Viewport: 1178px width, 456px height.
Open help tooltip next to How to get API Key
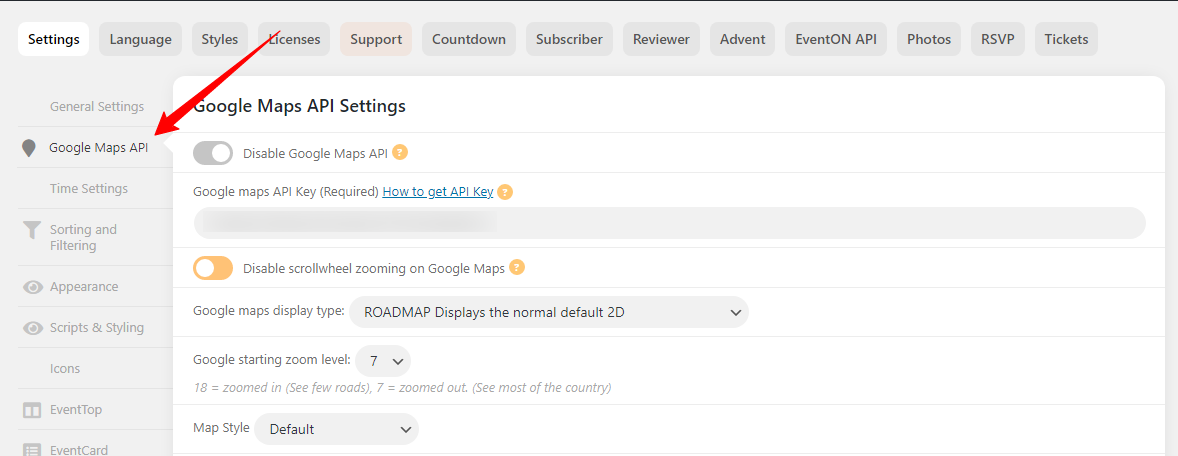coord(505,192)
